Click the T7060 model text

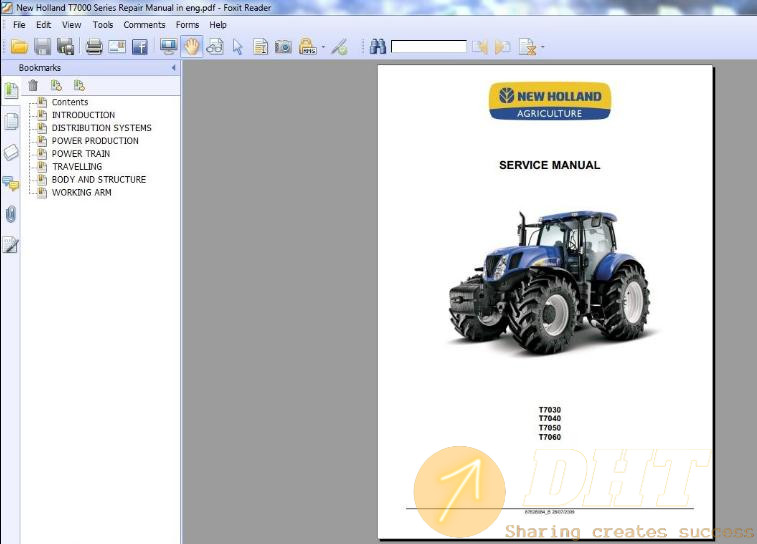pyautogui.click(x=550, y=437)
